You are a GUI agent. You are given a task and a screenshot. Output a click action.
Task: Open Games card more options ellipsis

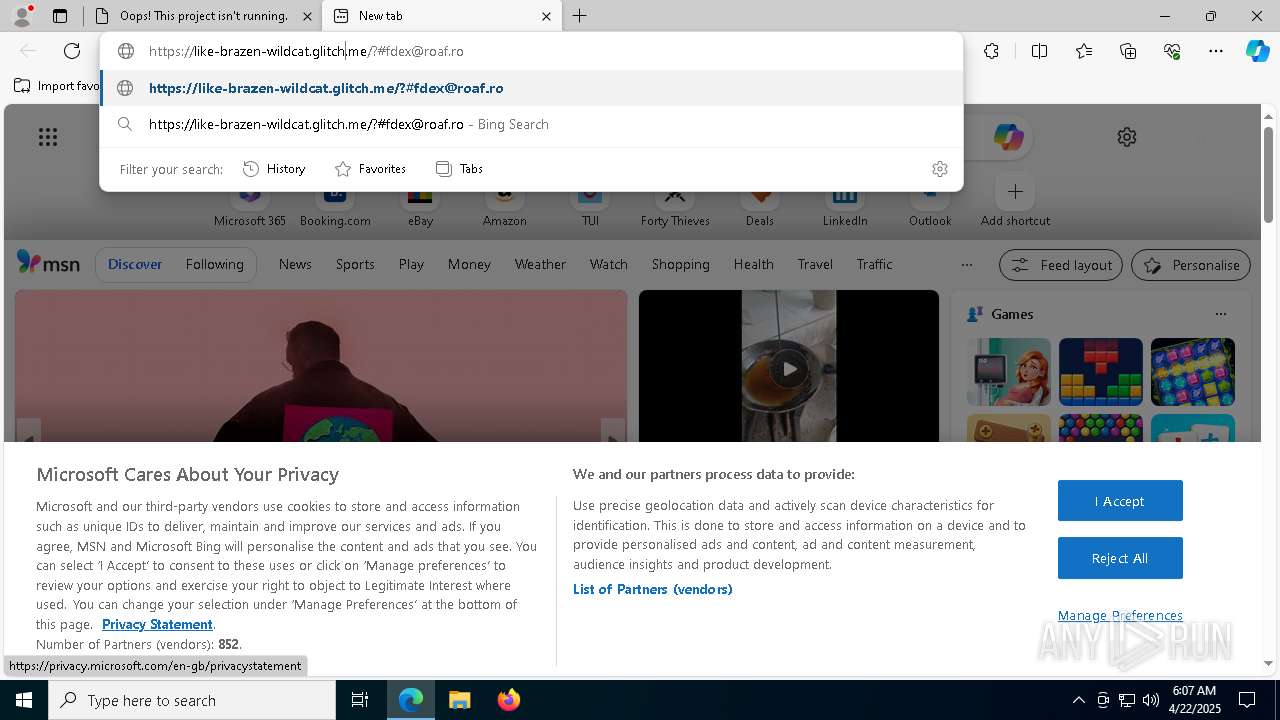pos(1220,314)
